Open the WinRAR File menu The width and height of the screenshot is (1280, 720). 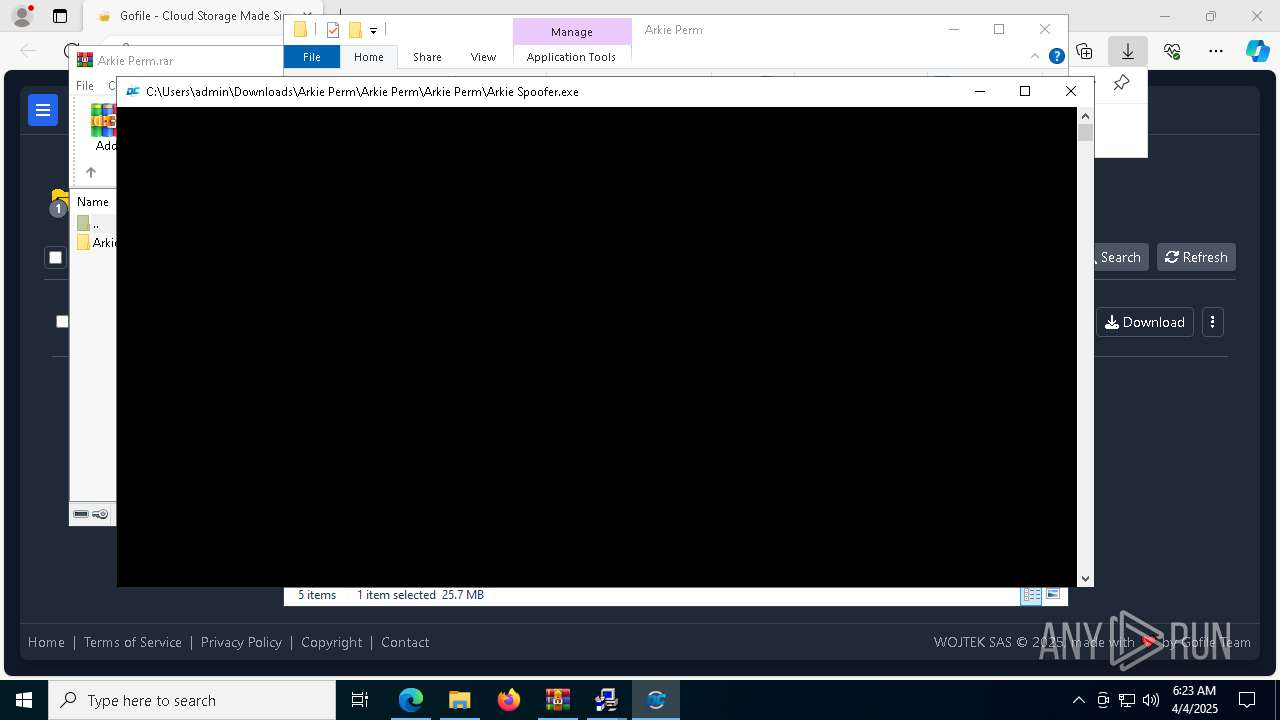85,86
